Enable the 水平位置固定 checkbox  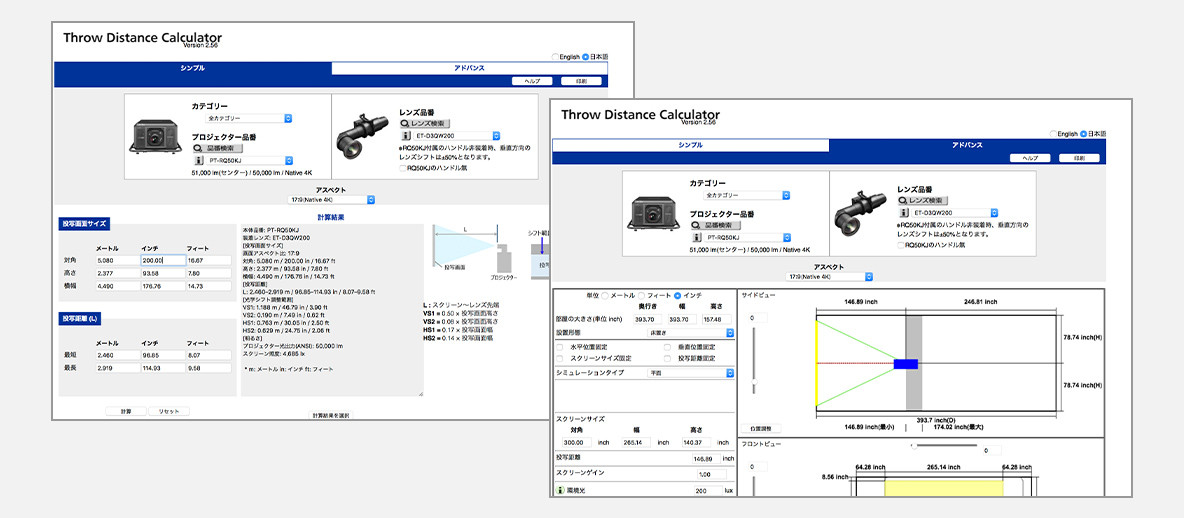click(560, 346)
